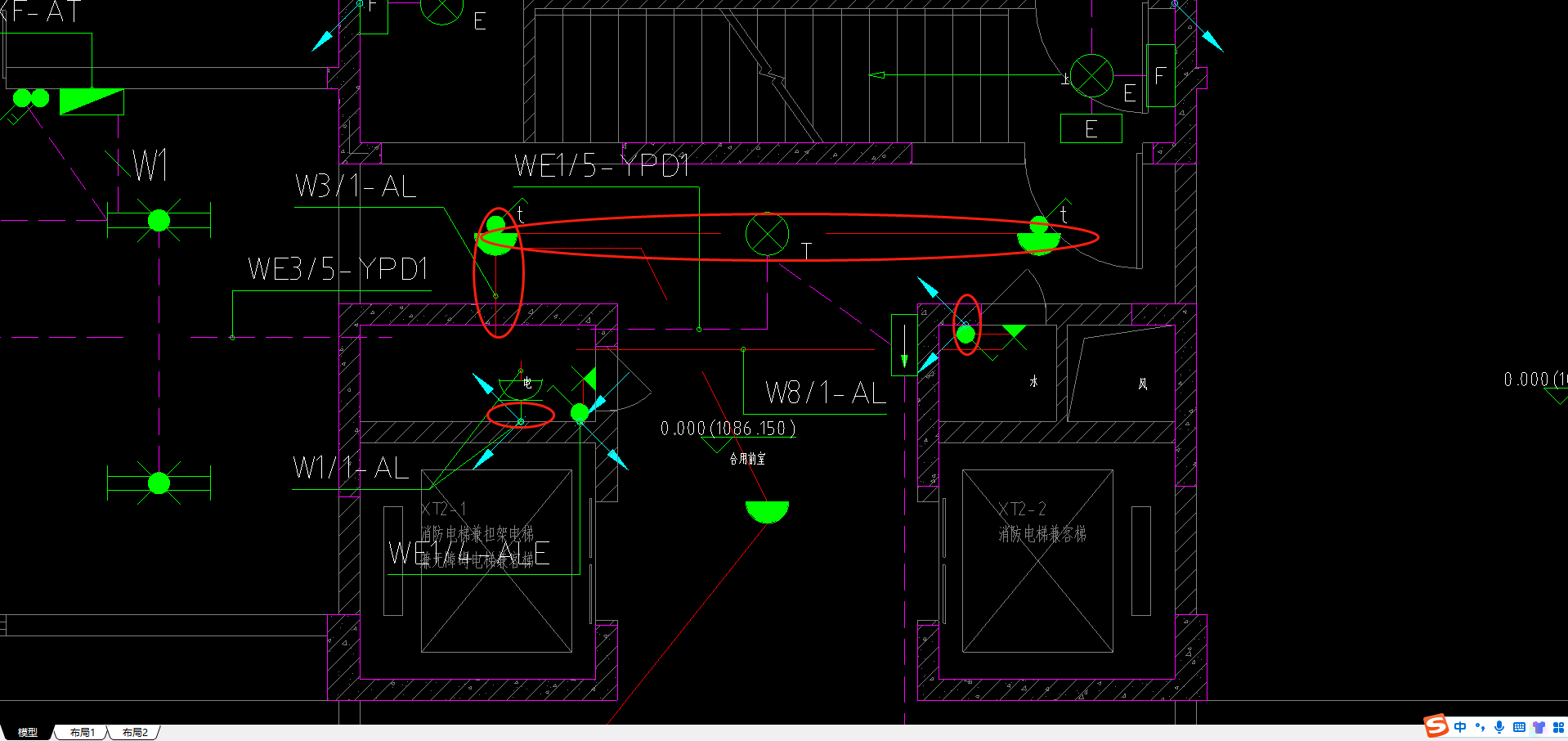Select the XT2-2 elevator label
1568x741 pixels.
pos(1022,509)
